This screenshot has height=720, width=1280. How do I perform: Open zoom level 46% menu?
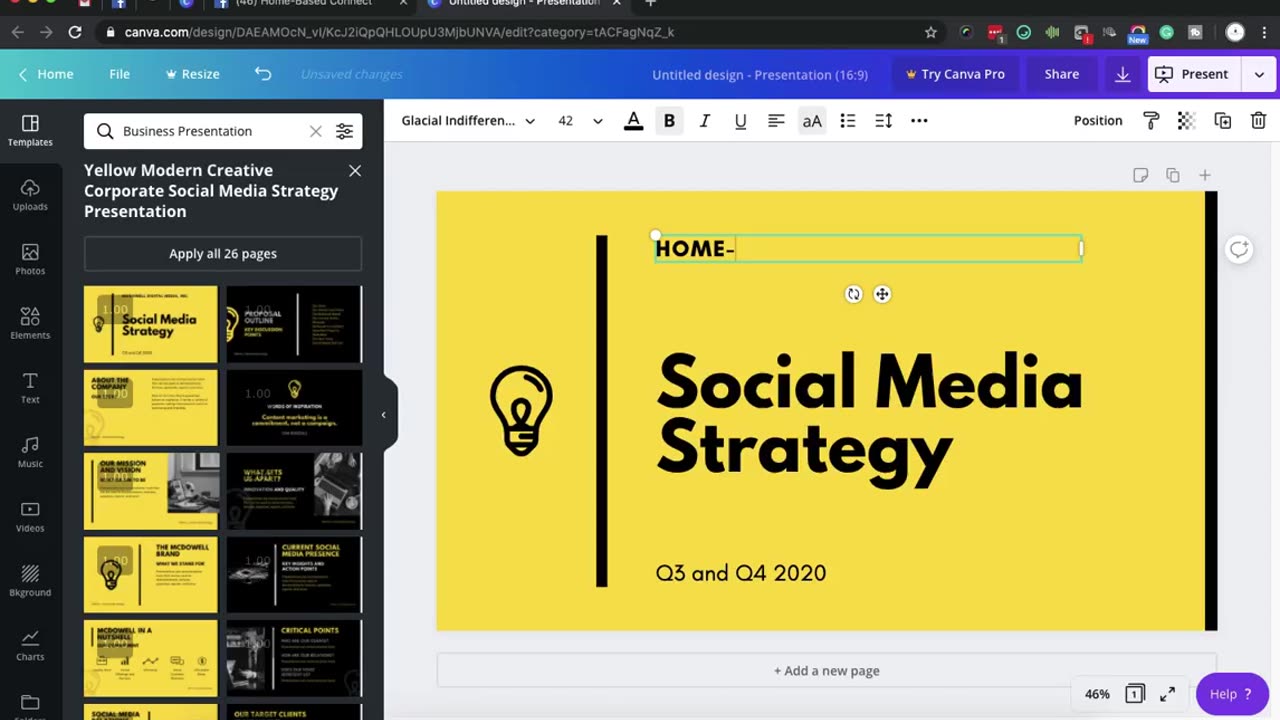coord(1097,694)
